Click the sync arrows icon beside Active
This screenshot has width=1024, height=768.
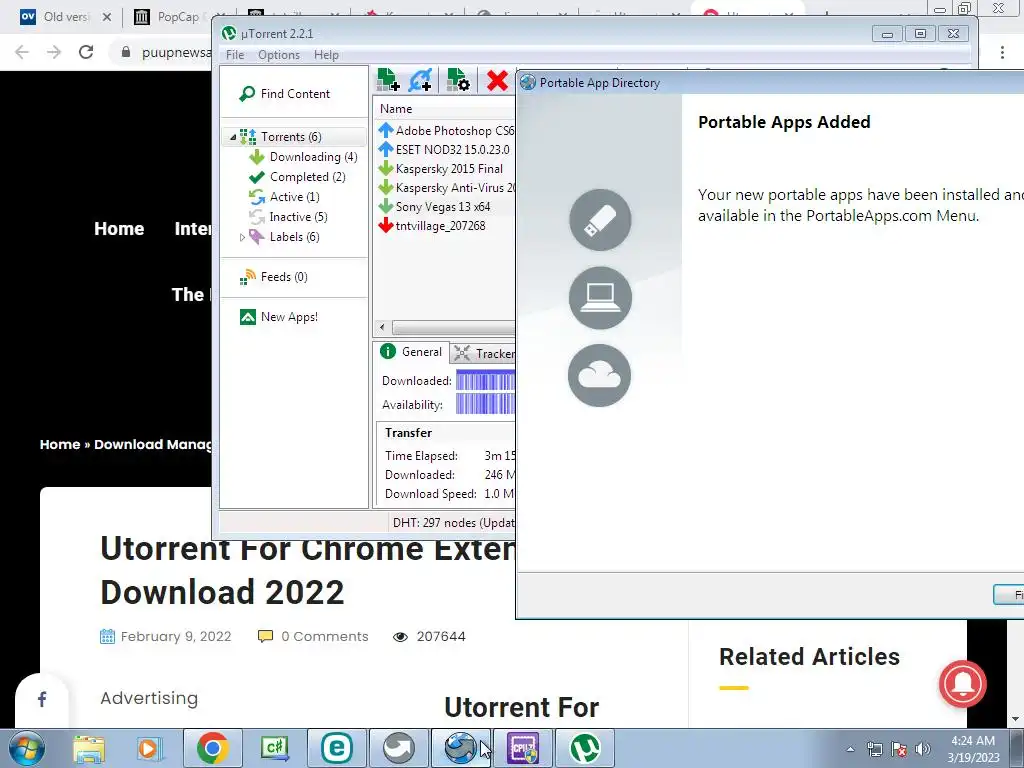[257, 197]
